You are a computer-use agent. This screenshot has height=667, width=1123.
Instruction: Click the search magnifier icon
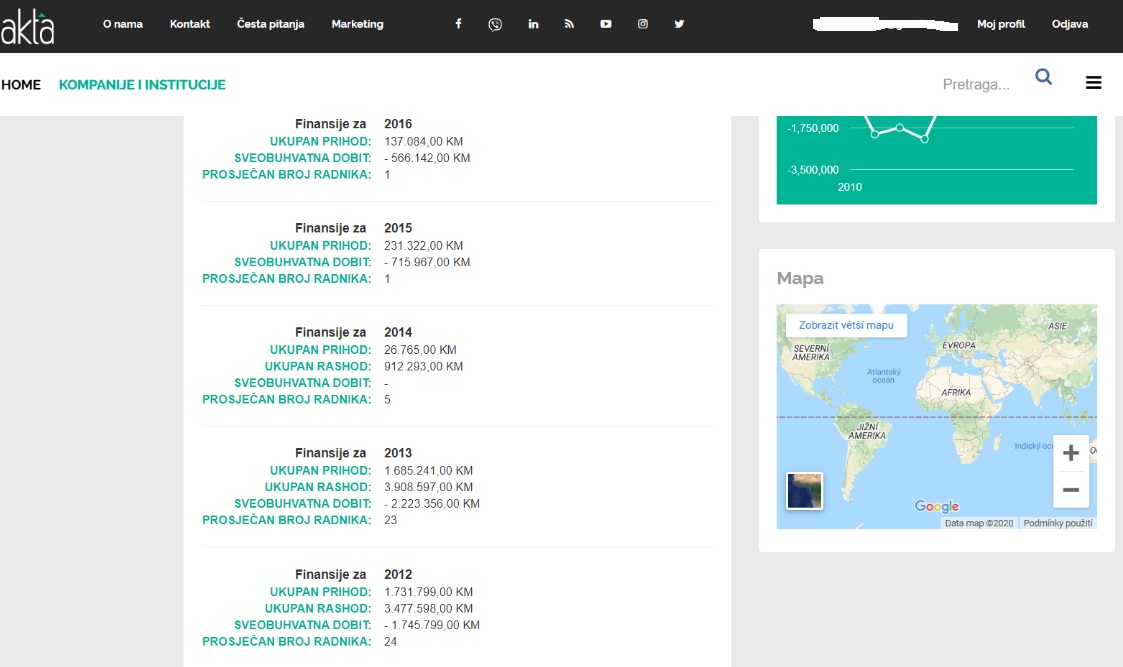pos(1043,77)
